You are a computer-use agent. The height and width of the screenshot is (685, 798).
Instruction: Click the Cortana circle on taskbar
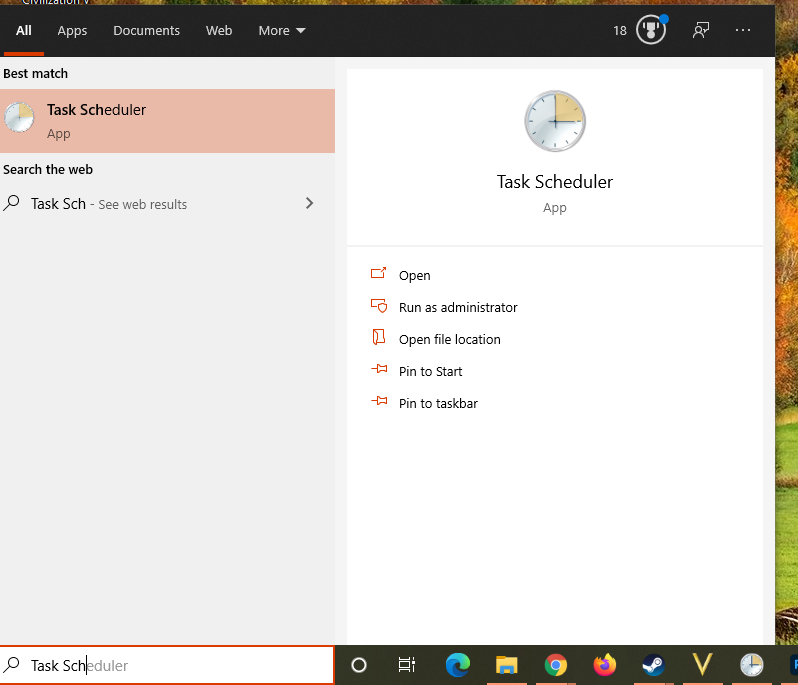pyautogui.click(x=359, y=665)
